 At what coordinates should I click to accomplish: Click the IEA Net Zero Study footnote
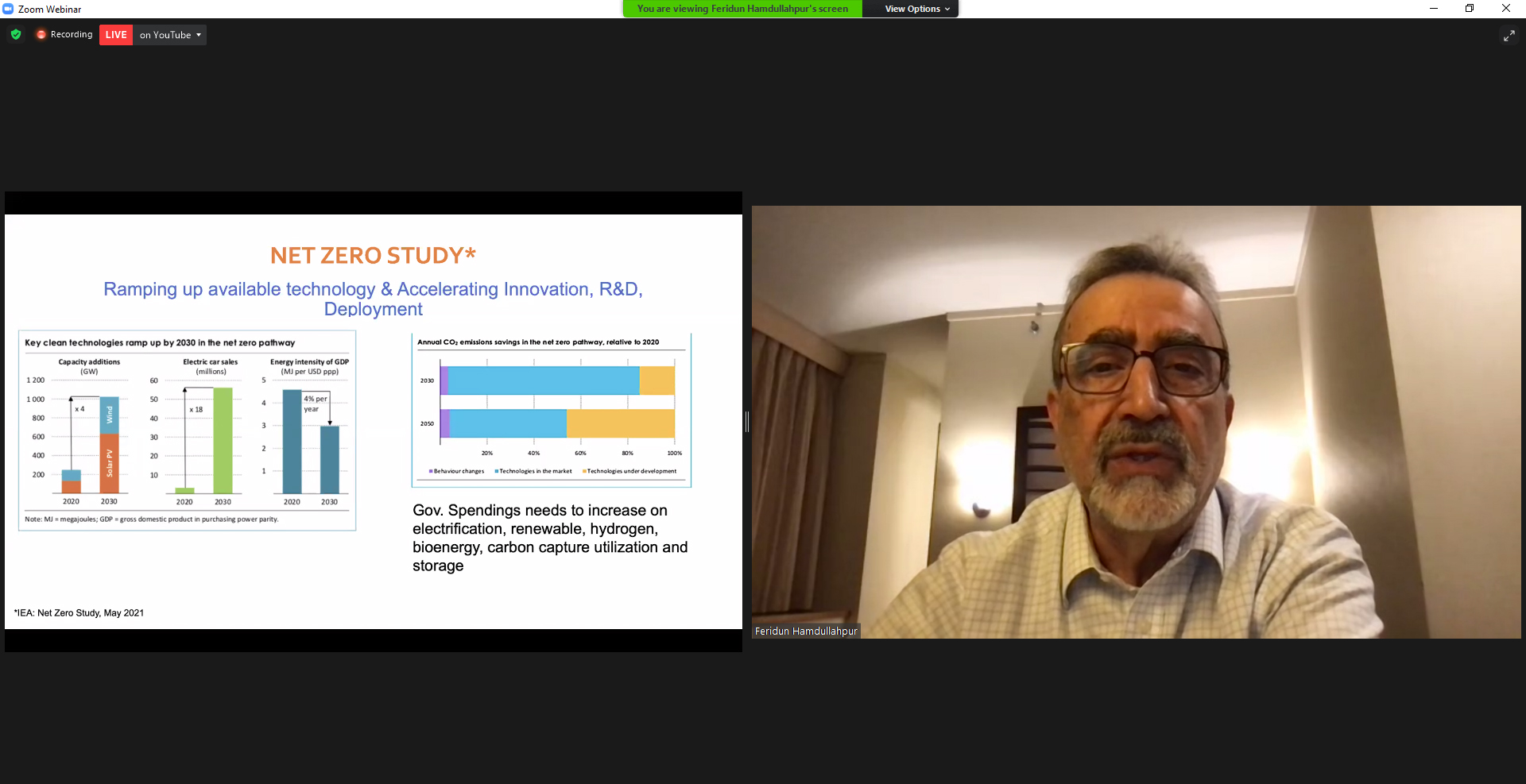point(79,613)
